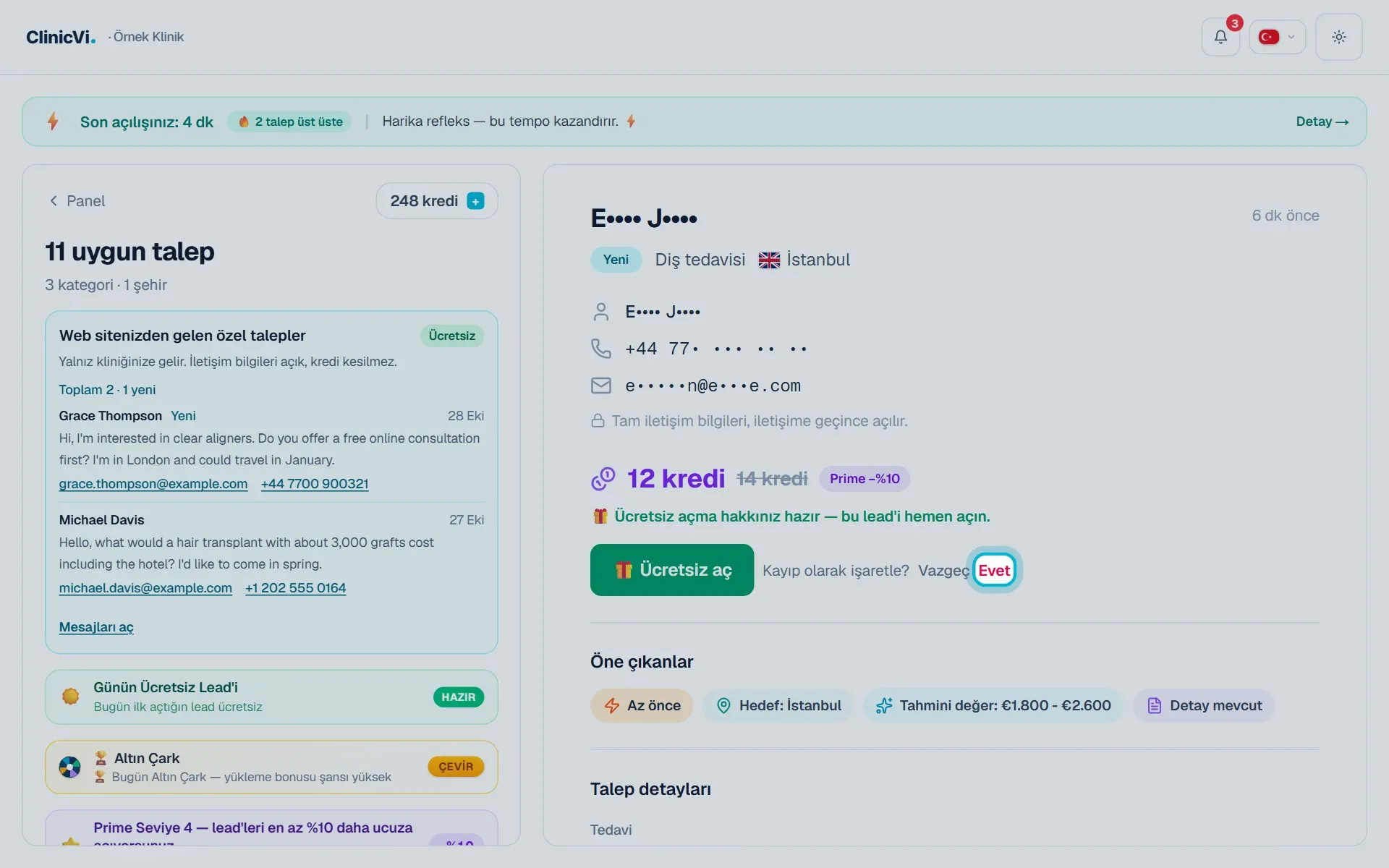Open the notifications bell

click(x=1220, y=37)
